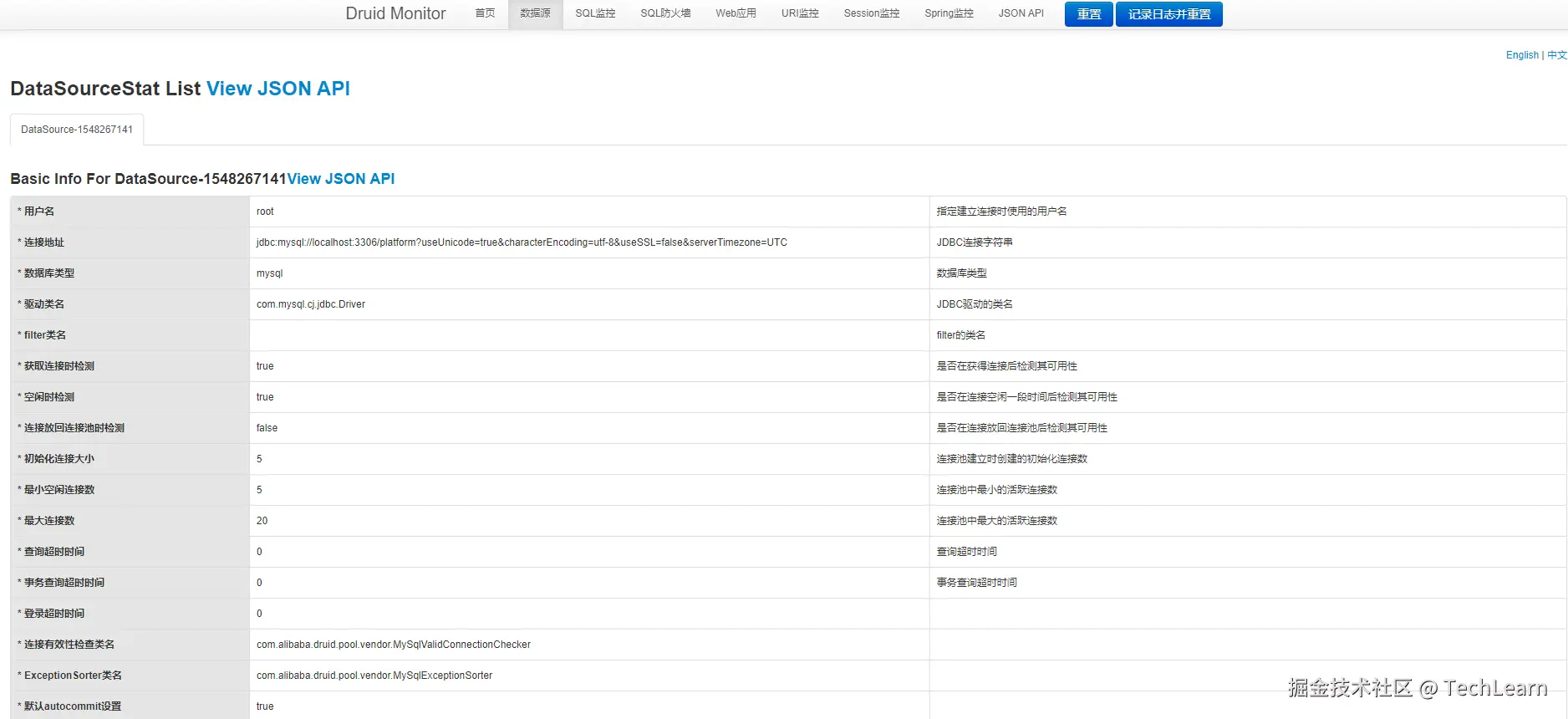
Task: Click the 最小空闲连接数 row label
Action: pyautogui.click(x=59, y=490)
